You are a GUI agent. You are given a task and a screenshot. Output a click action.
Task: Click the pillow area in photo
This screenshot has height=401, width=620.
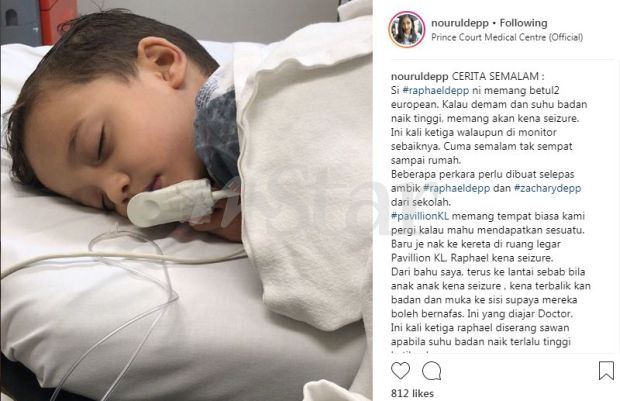click(x=119, y=308)
